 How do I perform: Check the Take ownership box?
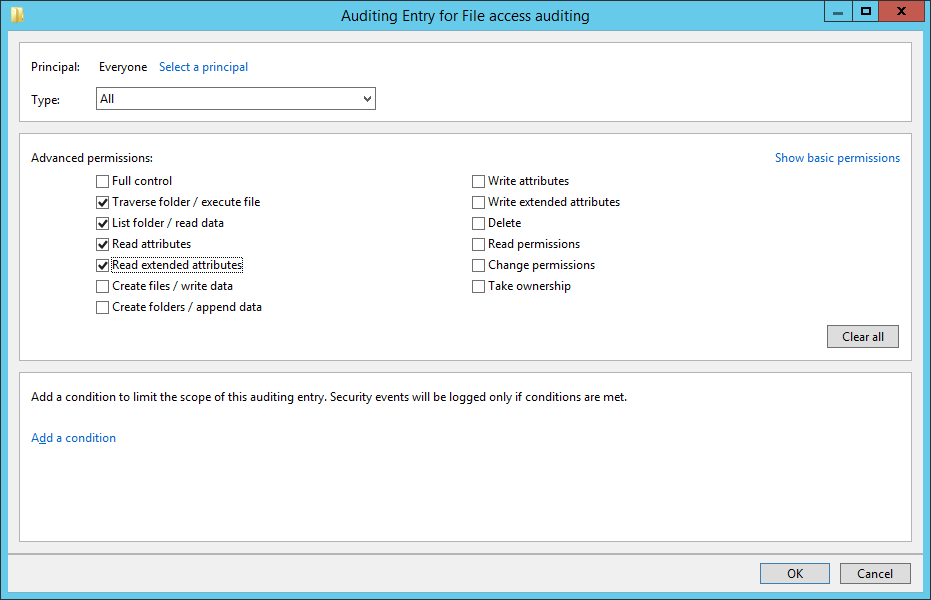pyautogui.click(x=478, y=286)
